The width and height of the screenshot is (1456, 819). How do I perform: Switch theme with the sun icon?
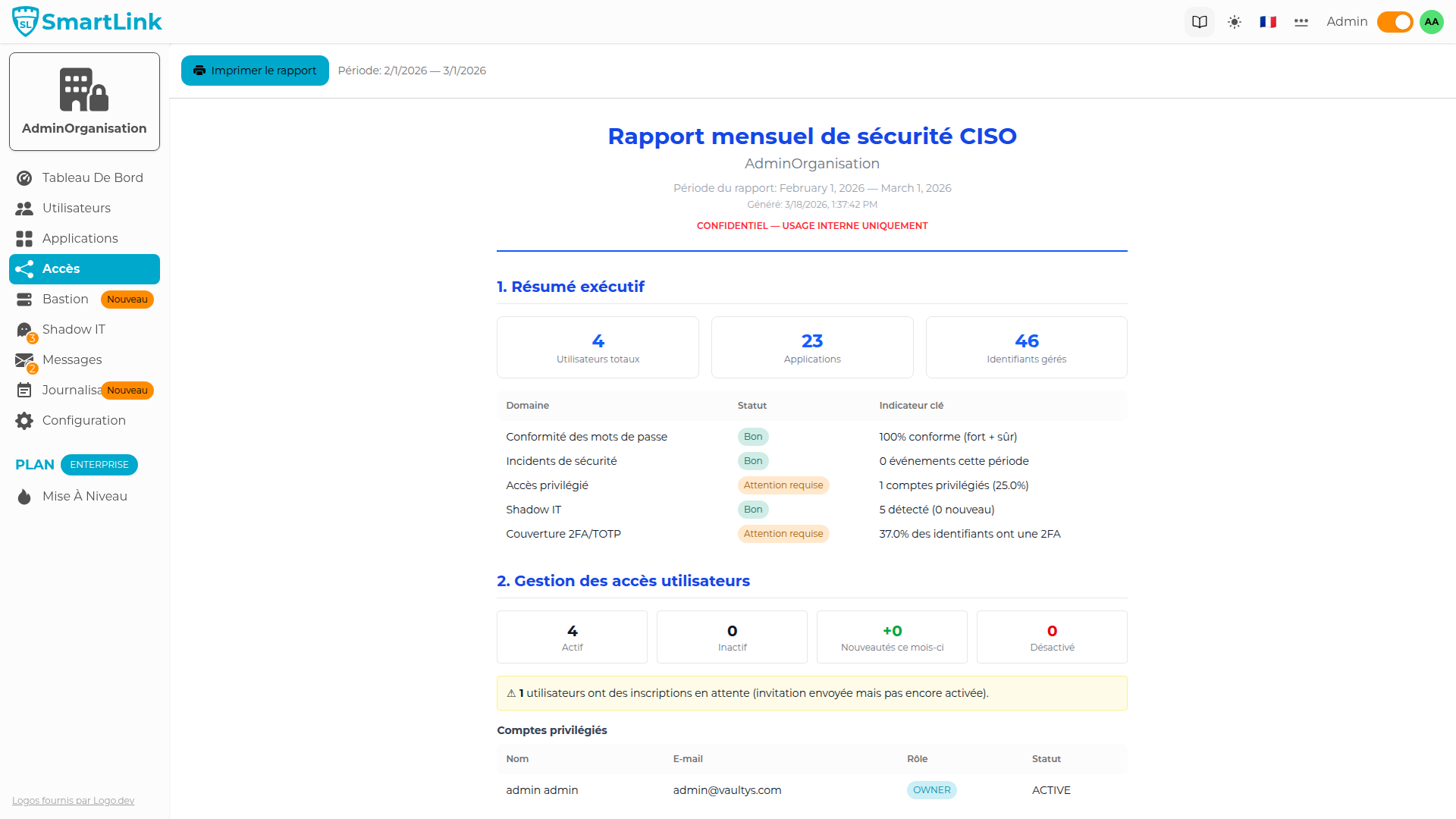[1234, 22]
